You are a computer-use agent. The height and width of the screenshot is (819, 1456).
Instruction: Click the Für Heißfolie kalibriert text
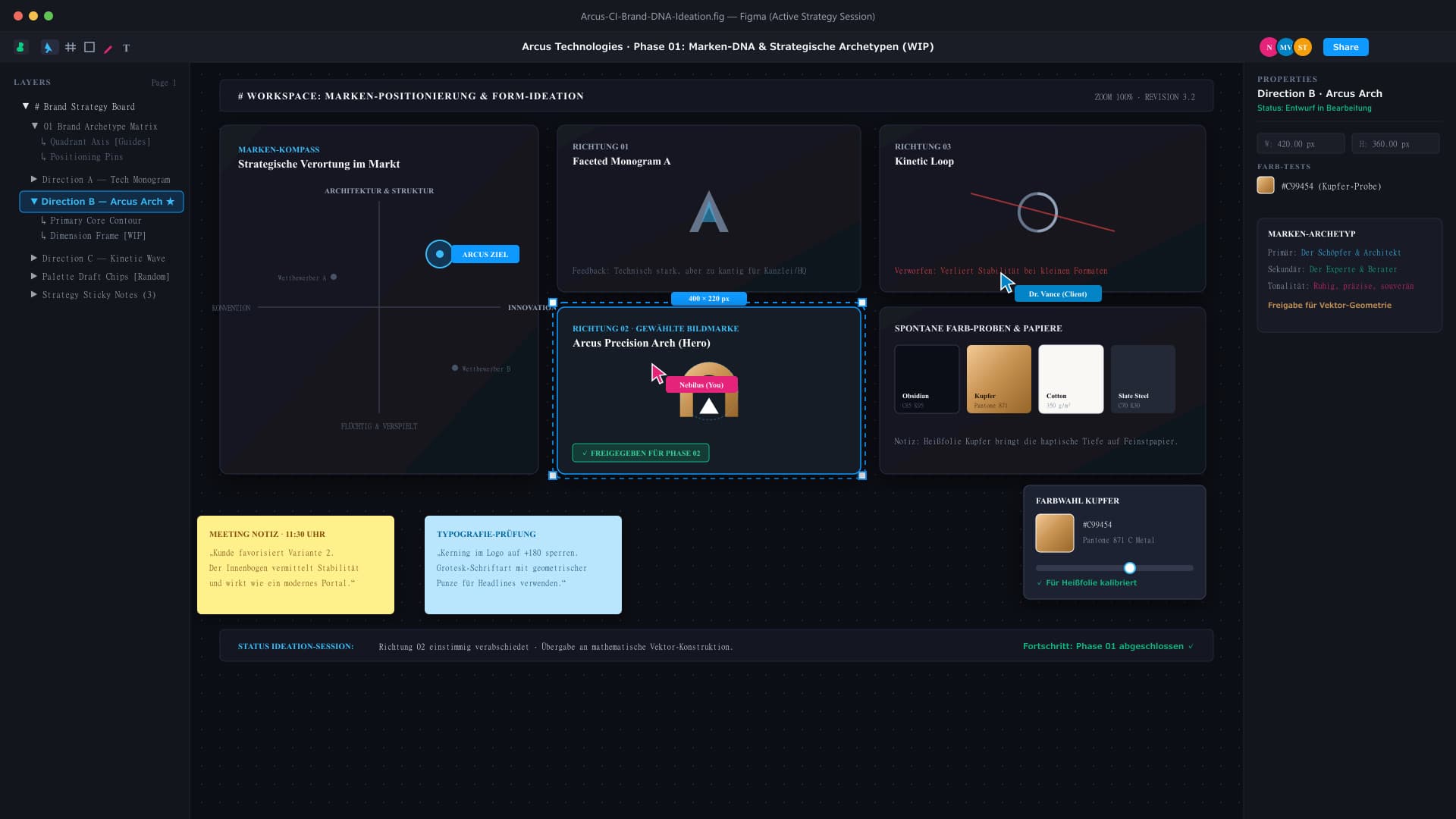tap(1086, 582)
